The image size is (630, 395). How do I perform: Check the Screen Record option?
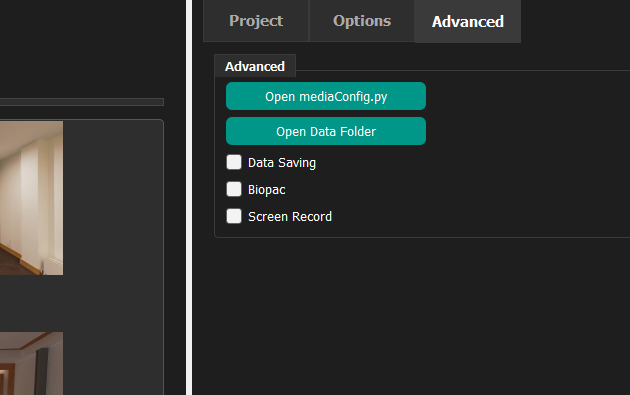(234, 216)
